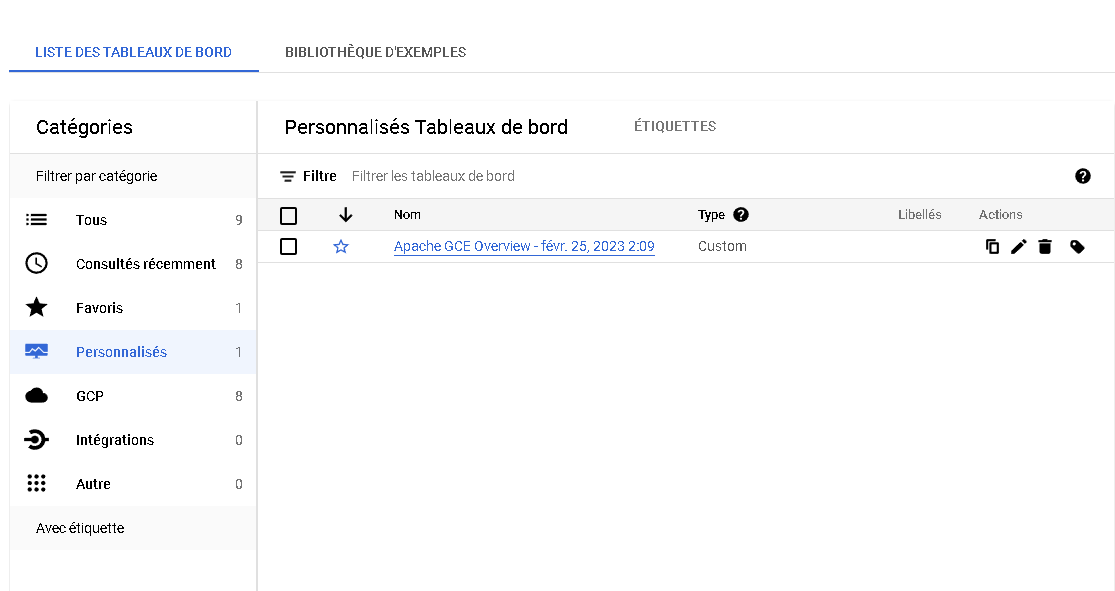This screenshot has width=1115, height=591.
Task: Toggle sort order with the down arrow
Action: click(x=346, y=215)
